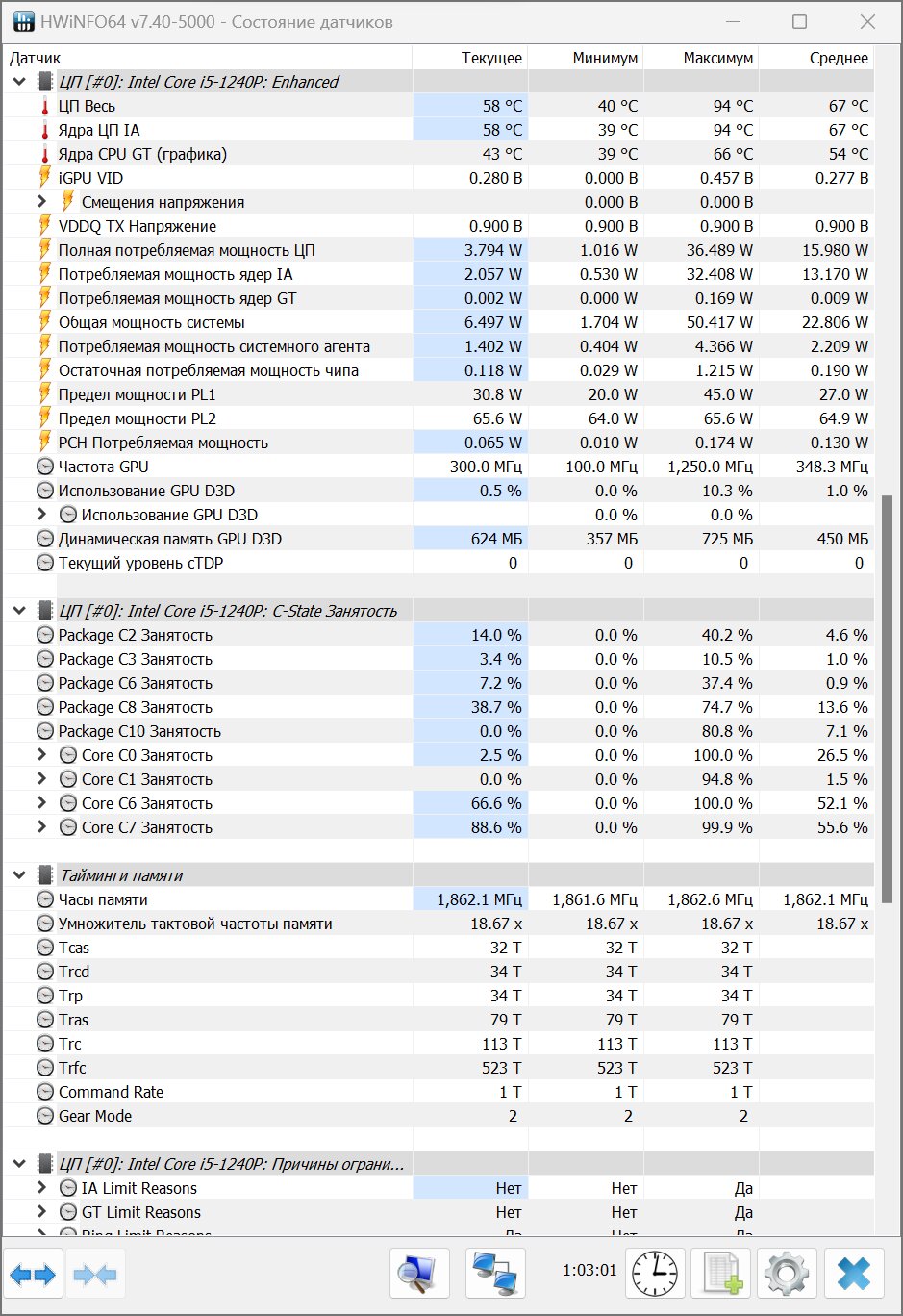This screenshot has width=903, height=1316.
Task: Click current value 3.794 W
Action: [x=493, y=250]
